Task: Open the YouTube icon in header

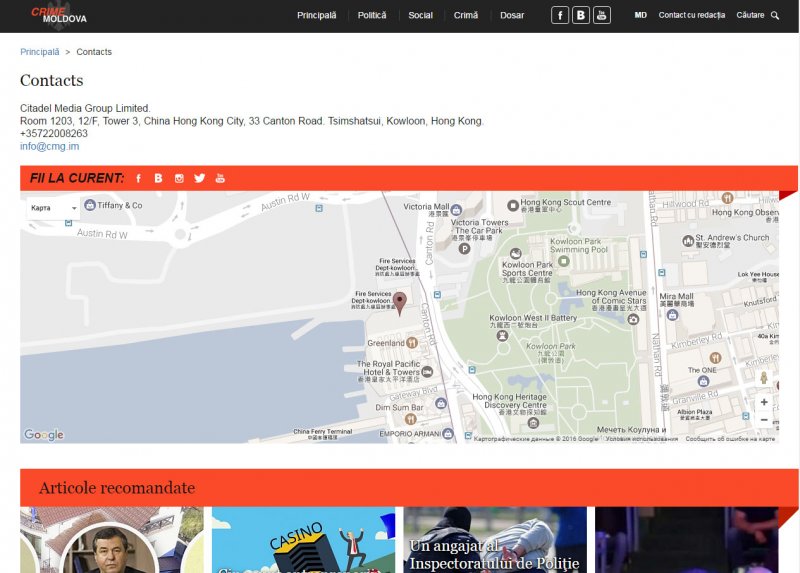Action: pyautogui.click(x=602, y=15)
